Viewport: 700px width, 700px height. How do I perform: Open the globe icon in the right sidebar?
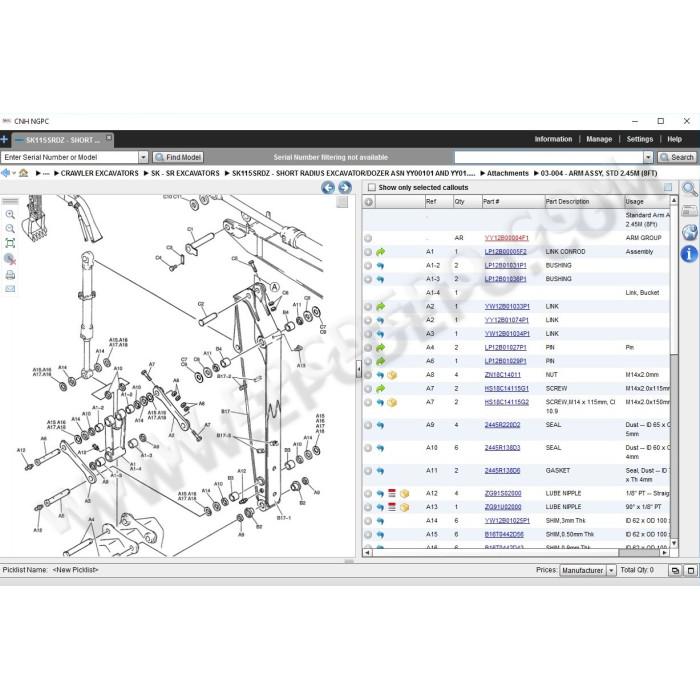(689, 232)
